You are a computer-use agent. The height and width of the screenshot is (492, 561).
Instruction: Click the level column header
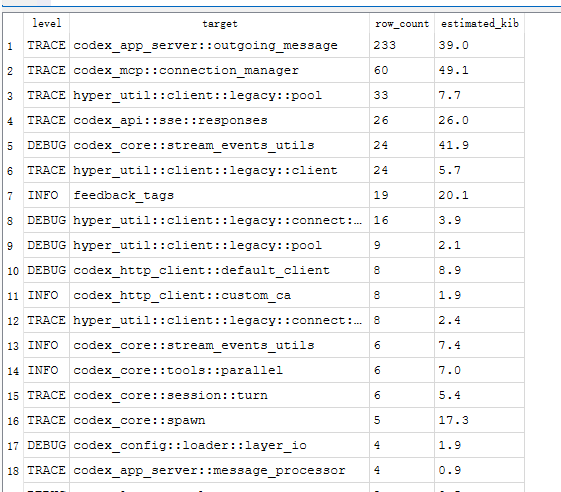47,24
